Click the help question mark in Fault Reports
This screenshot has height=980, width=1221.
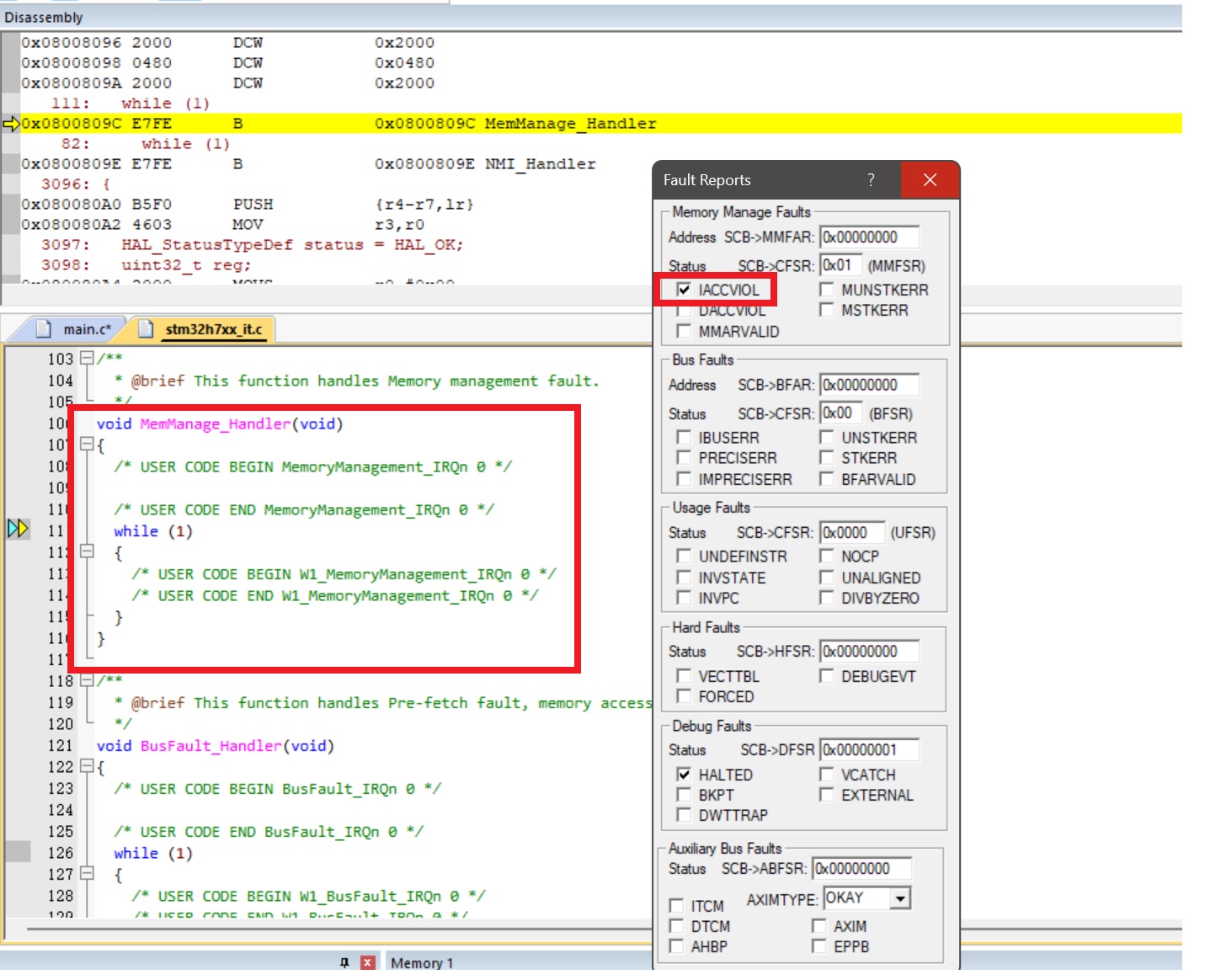871,179
